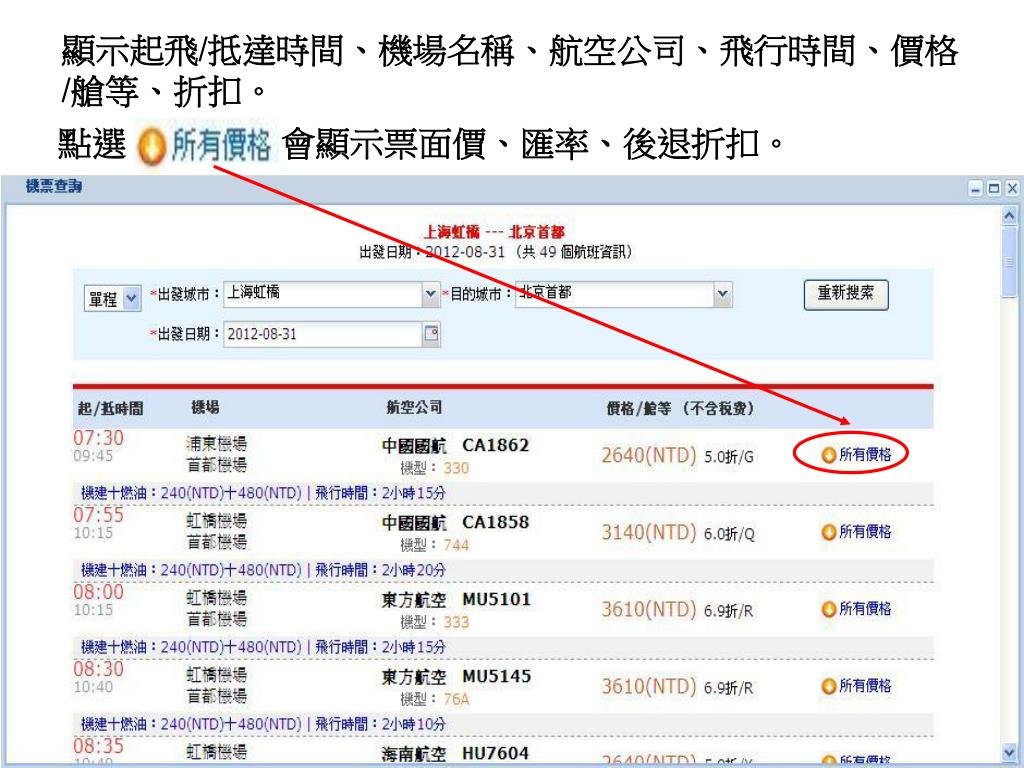Select flight number CA1858

496,522
